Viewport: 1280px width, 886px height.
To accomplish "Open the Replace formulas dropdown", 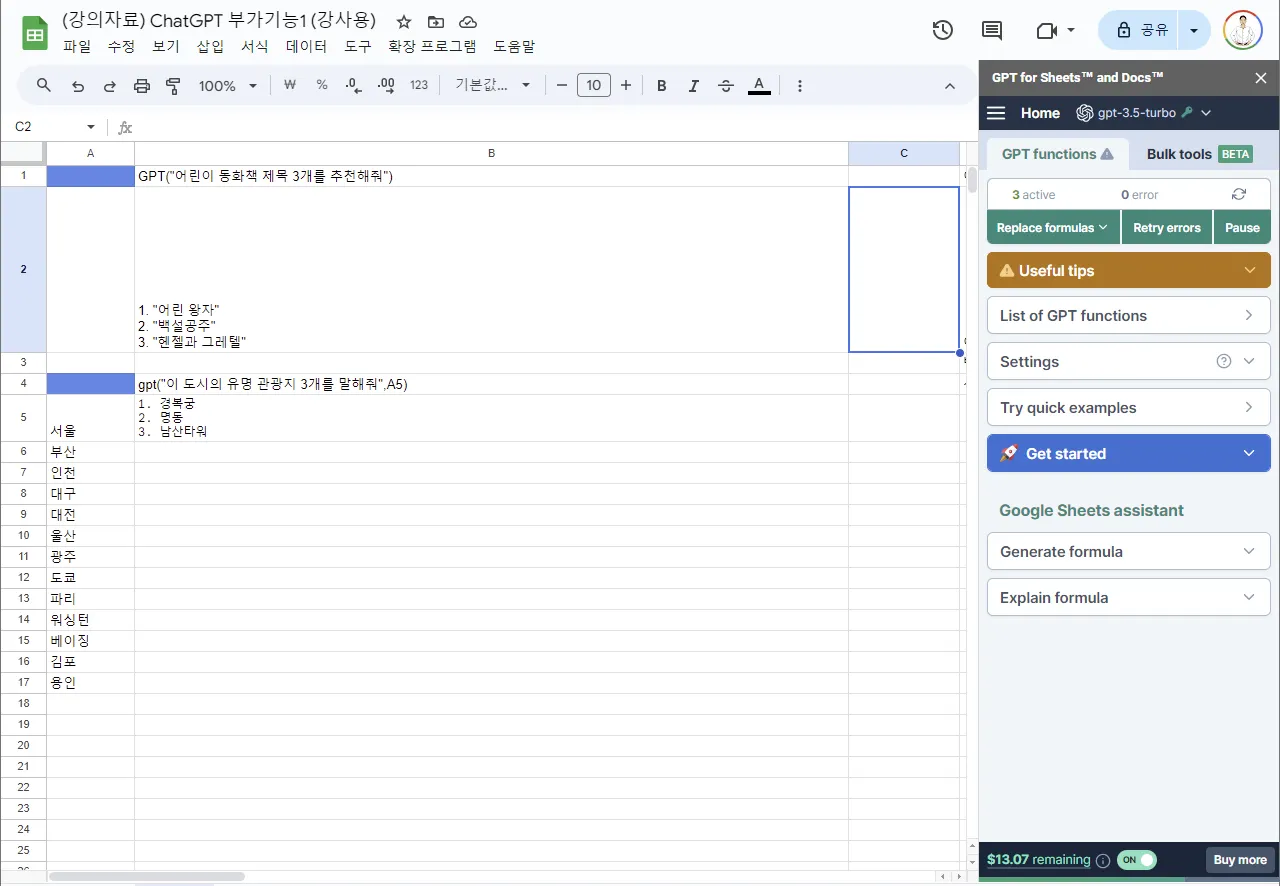I will click(x=1053, y=227).
